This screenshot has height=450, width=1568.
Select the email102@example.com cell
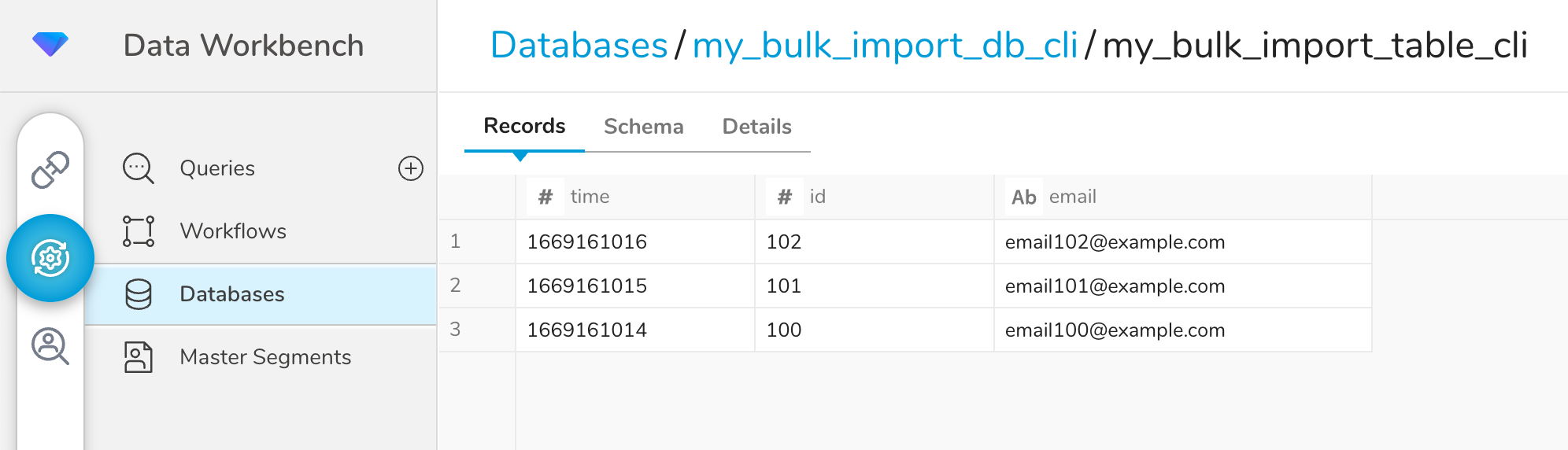point(1115,242)
